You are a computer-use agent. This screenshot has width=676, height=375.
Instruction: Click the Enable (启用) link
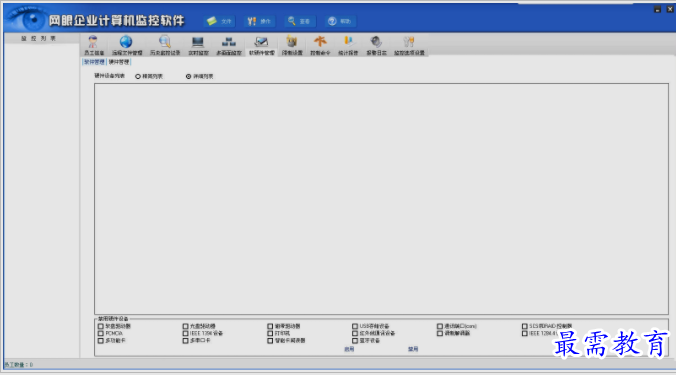[x=349, y=349]
